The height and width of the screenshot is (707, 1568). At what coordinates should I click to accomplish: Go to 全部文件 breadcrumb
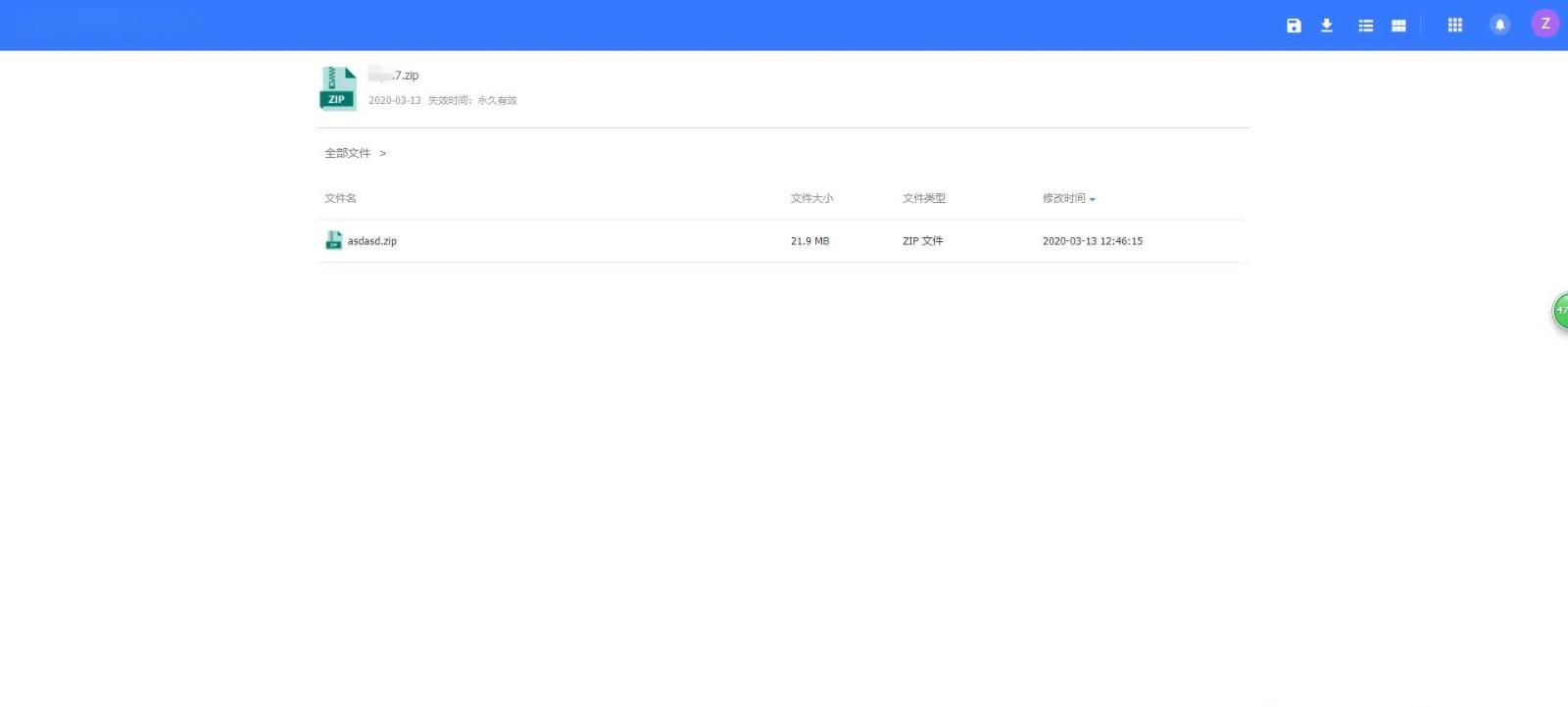click(x=347, y=153)
